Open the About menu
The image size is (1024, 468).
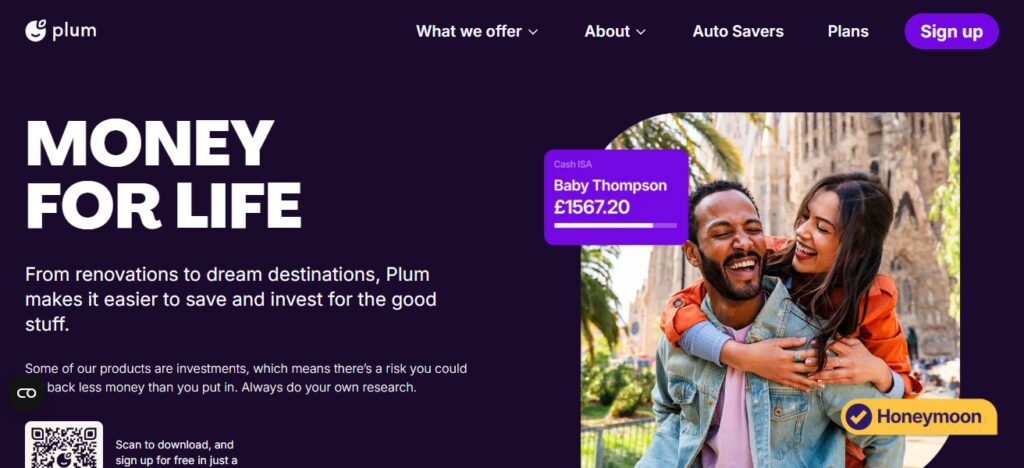[615, 31]
